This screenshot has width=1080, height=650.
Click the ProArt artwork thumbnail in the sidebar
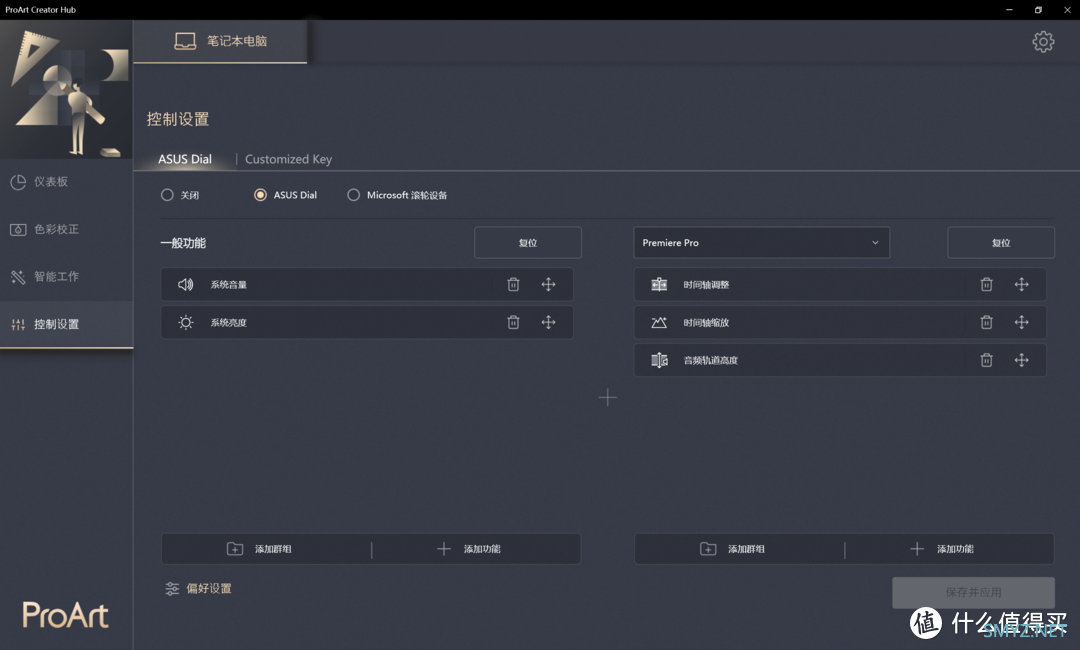[66, 90]
